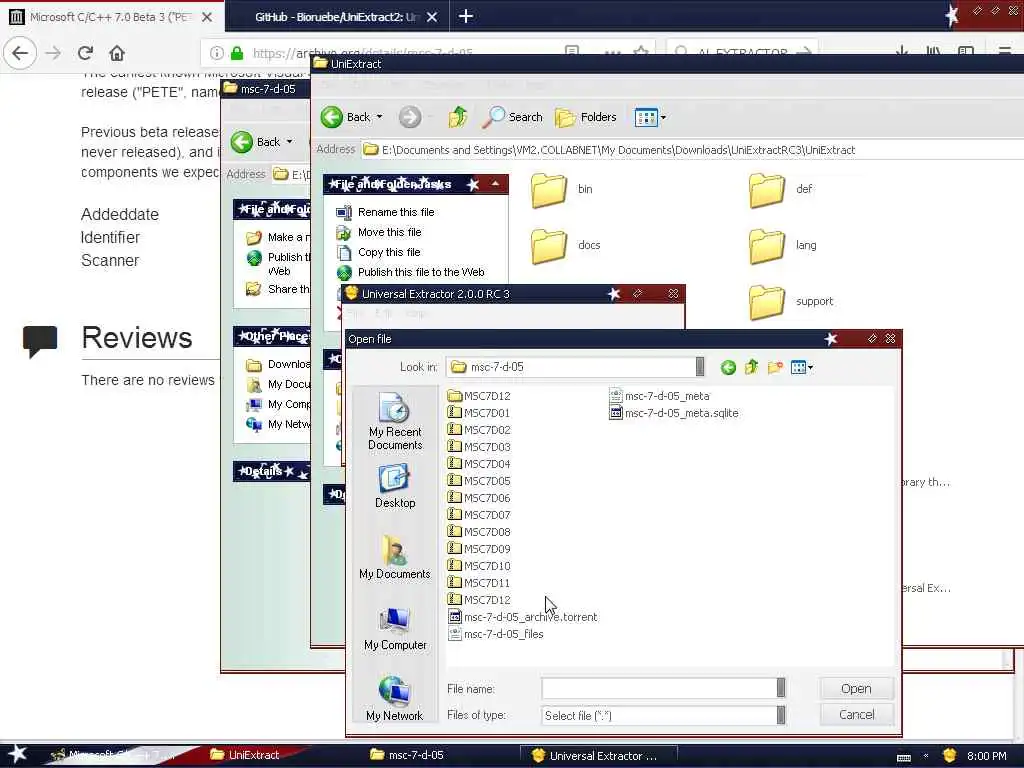Click Forward arrow in UniExtract window
This screenshot has height=768, width=1024.
coord(410,117)
